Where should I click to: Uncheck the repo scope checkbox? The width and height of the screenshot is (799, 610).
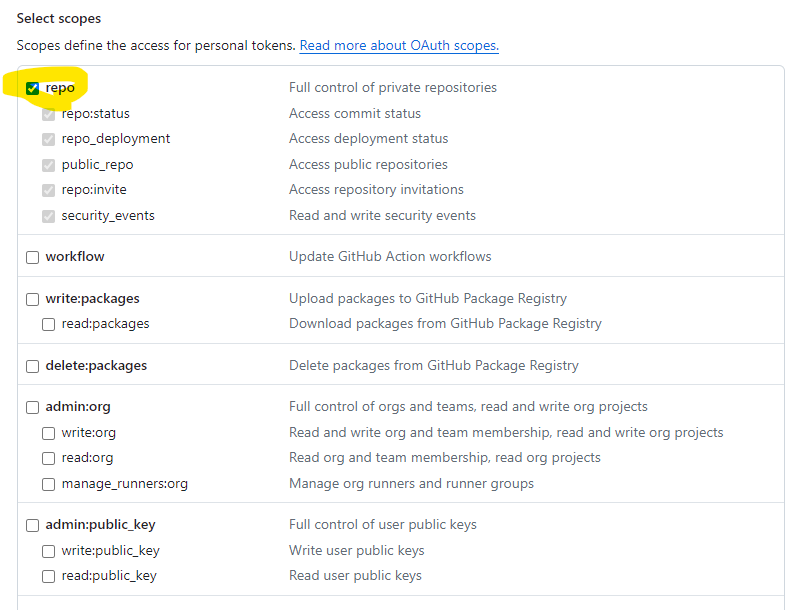[33, 88]
